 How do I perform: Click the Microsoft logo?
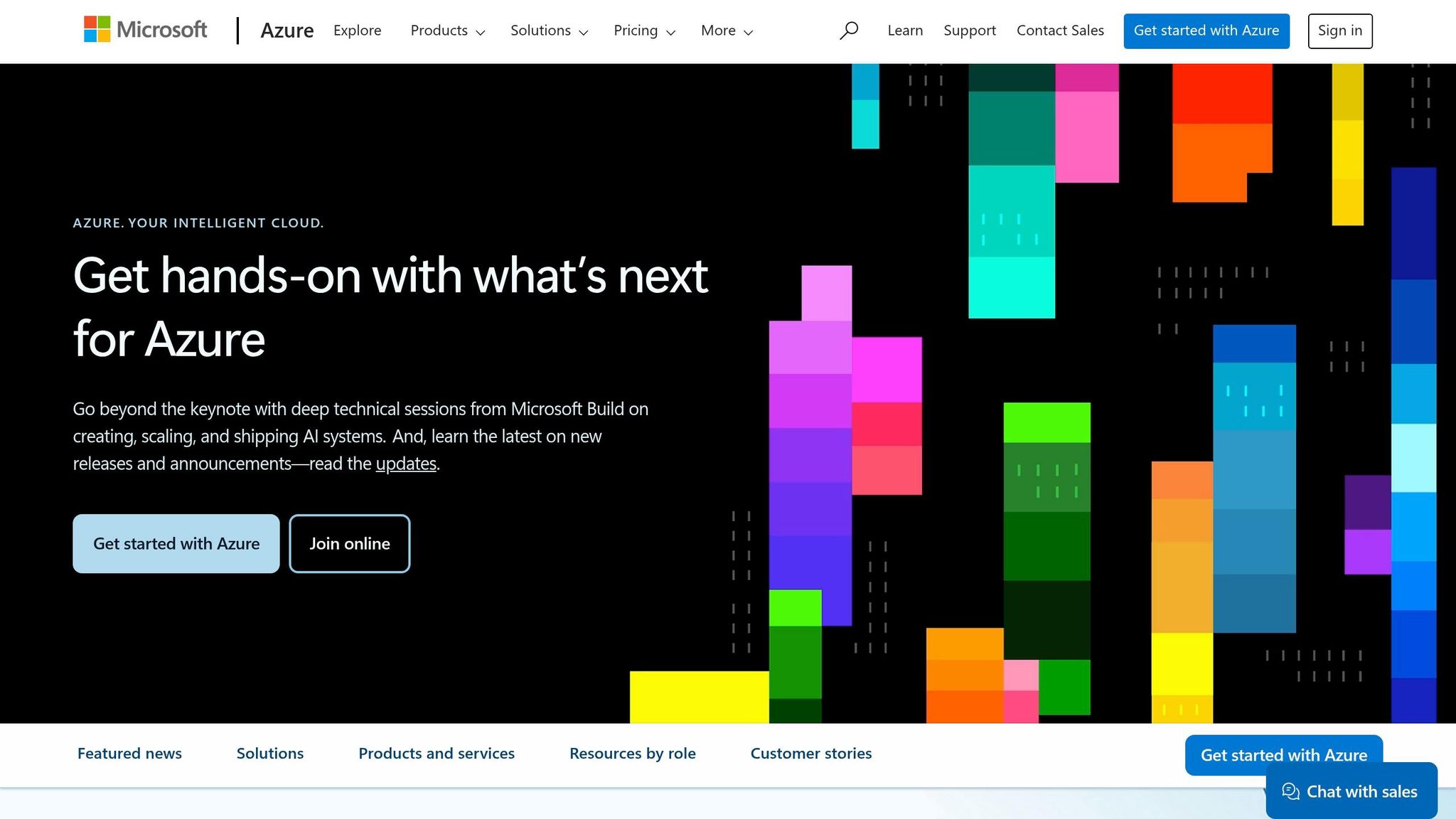[146, 30]
